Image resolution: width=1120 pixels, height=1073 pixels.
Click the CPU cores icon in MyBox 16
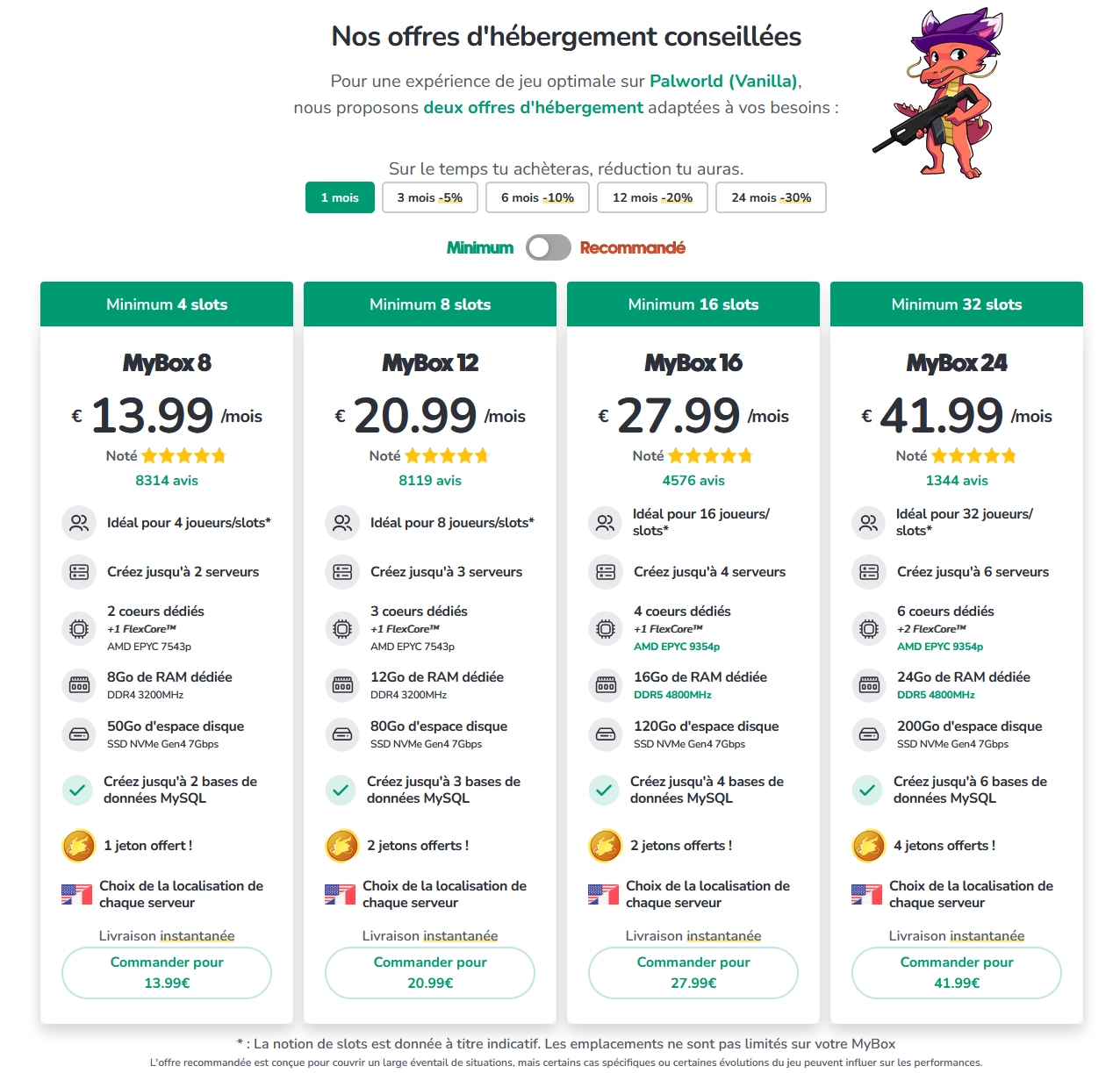(606, 628)
